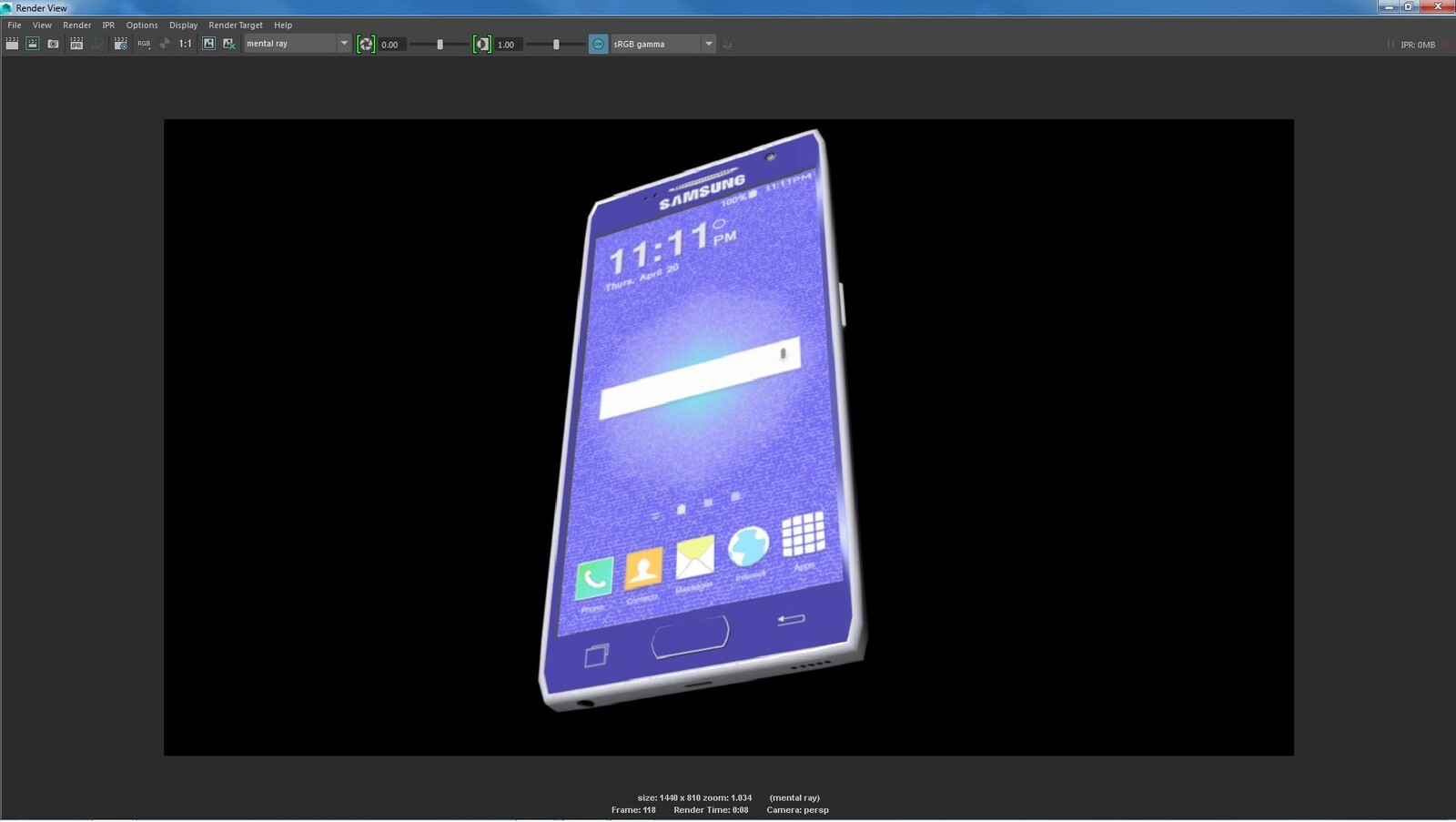Image resolution: width=1456 pixels, height=822 pixels.
Task: Click the refresh IPR image icon
Action: coord(97,44)
